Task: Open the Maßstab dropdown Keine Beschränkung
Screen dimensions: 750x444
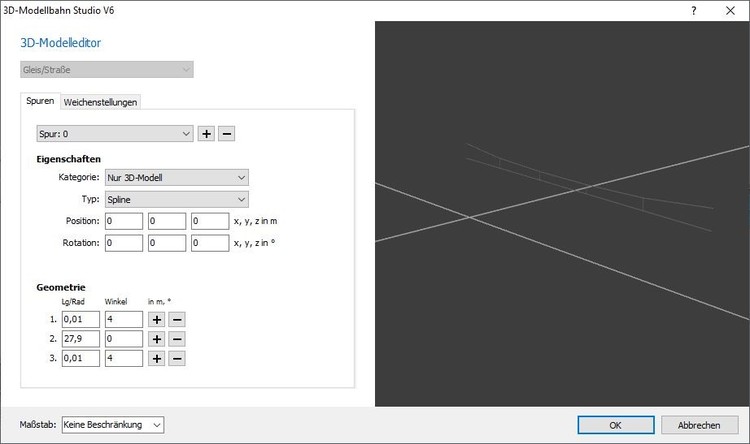Action: coord(113,425)
